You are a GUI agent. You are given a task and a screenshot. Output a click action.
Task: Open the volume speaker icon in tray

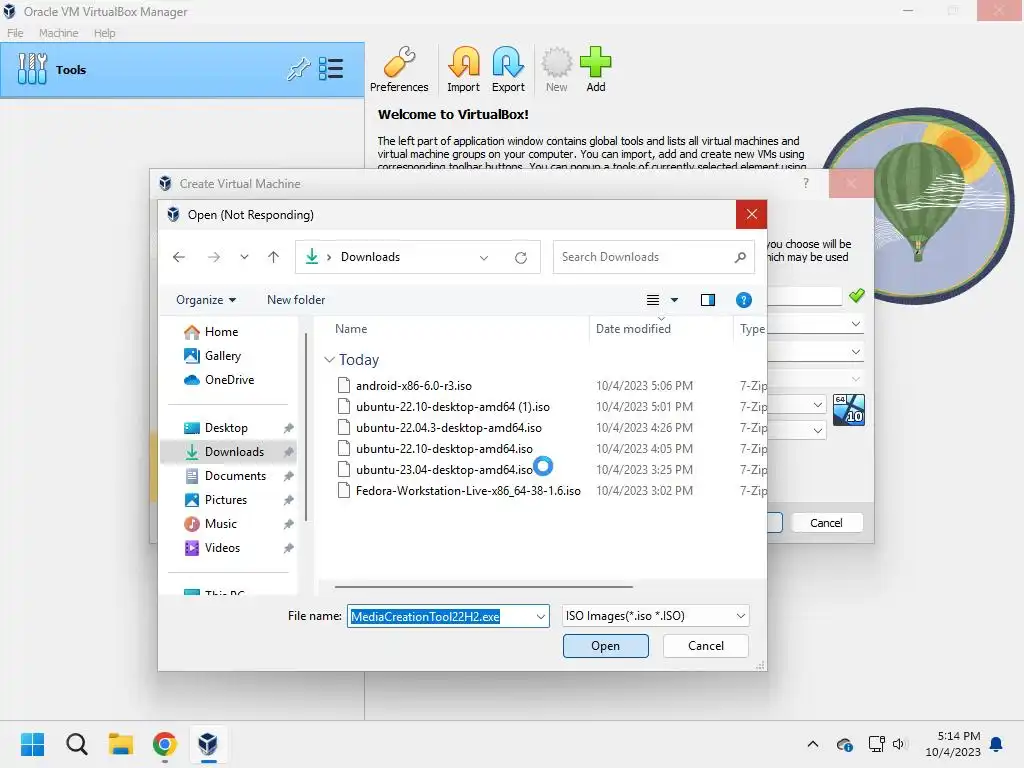pos(899,744)
